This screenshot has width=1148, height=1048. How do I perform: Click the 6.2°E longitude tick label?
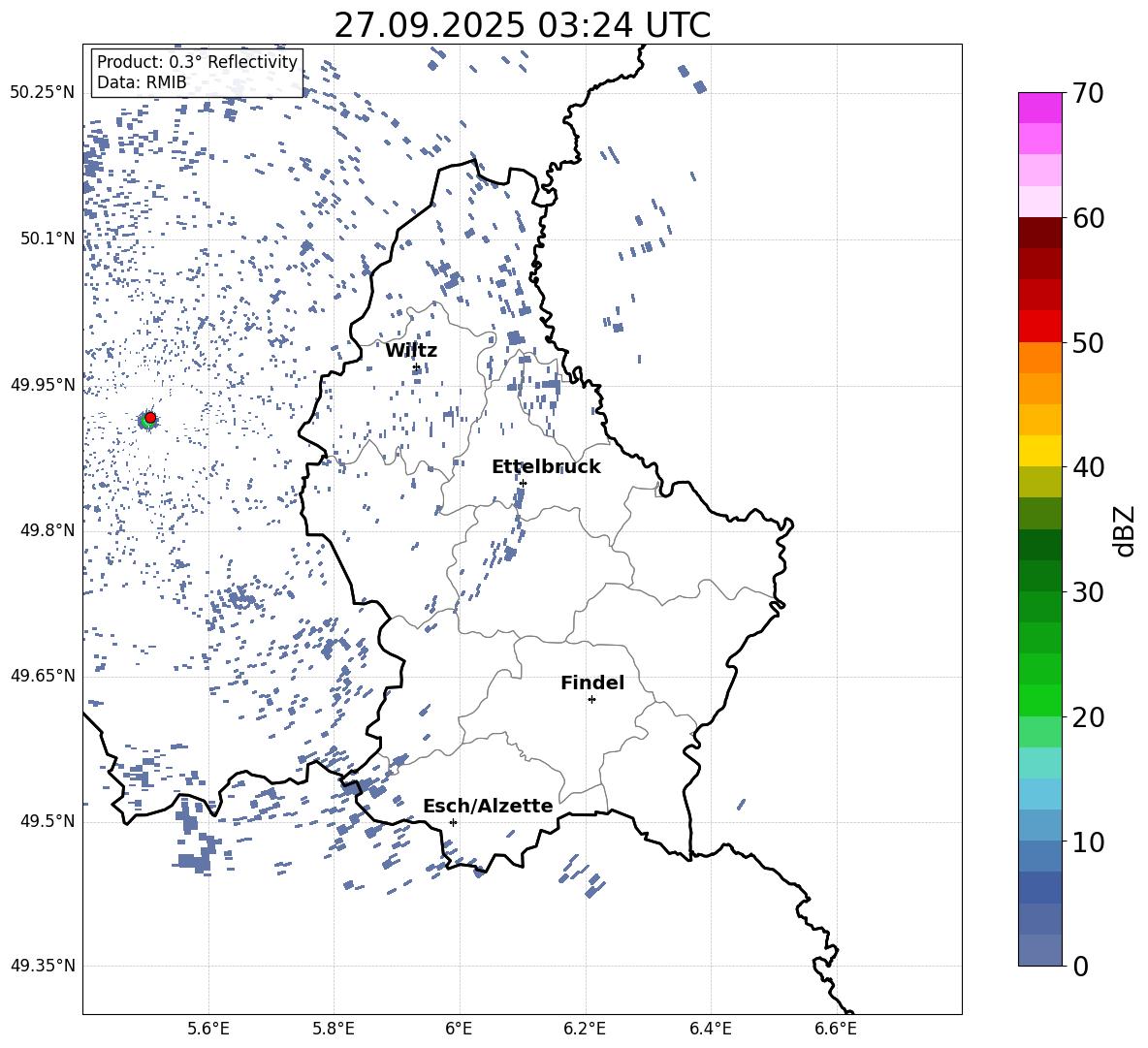coord(585,1030)
